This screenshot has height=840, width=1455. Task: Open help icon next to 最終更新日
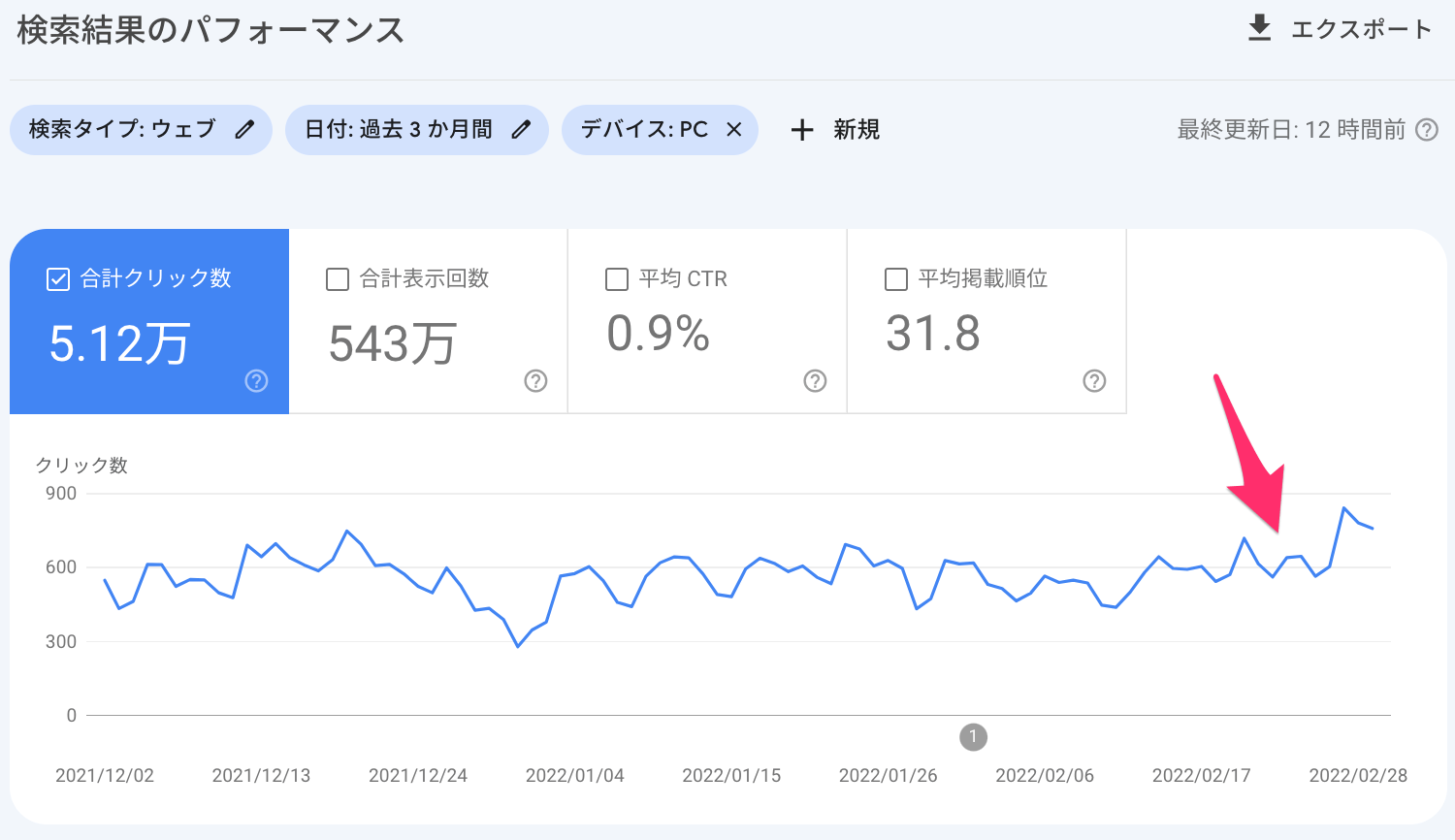coord(1427,130)
